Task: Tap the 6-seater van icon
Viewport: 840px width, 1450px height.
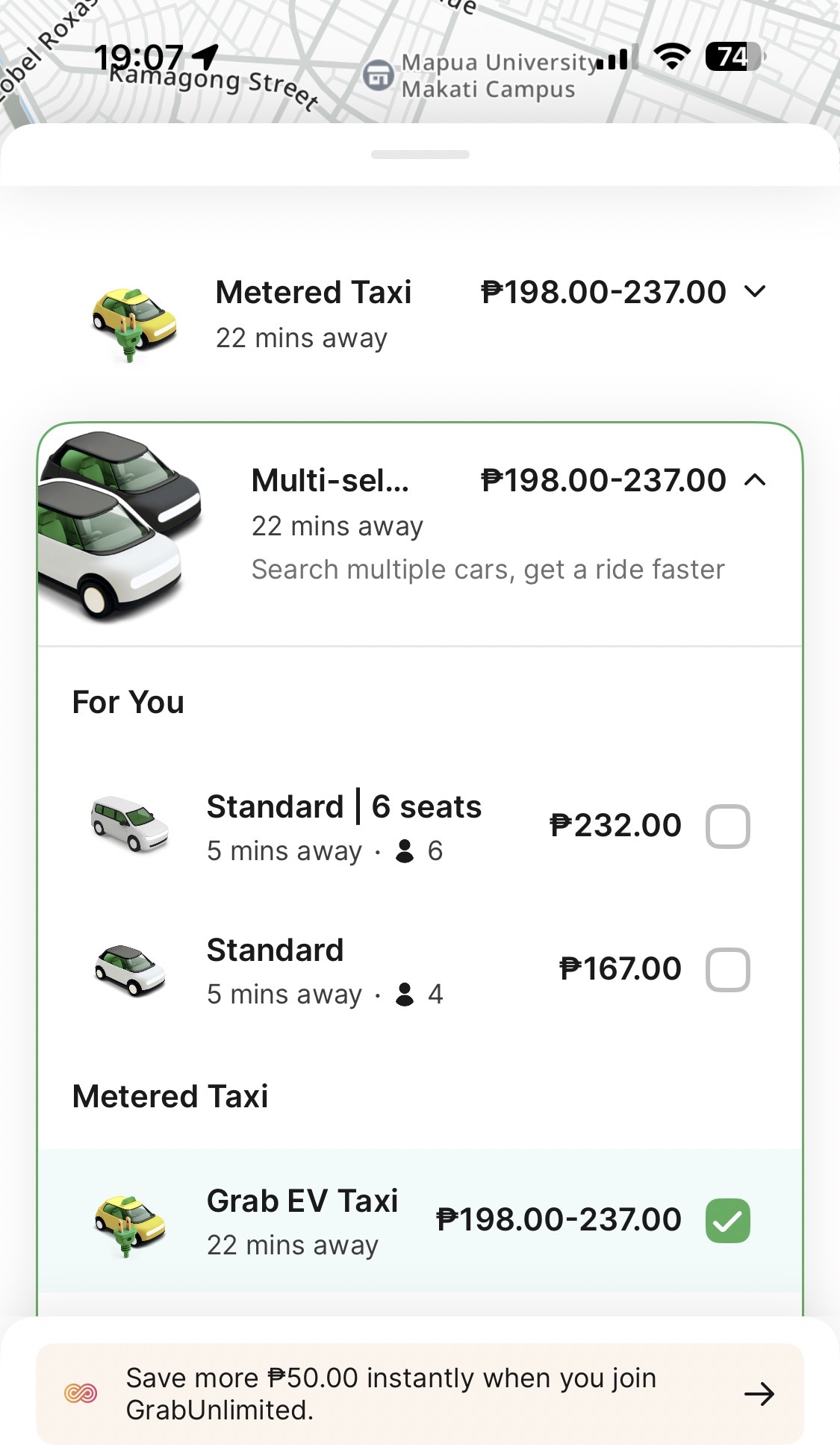Action: tap(129, 824)
